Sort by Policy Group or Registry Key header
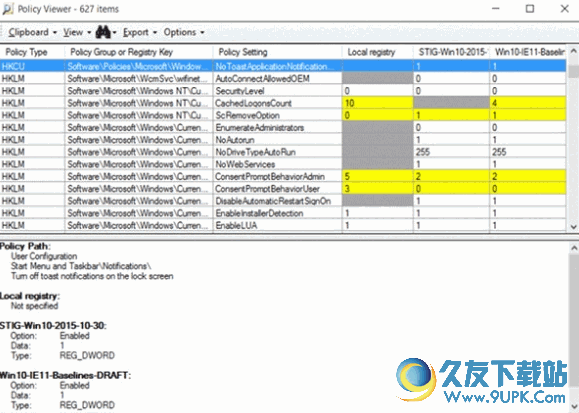Screen dimensions: 579x413 point(139,52)
